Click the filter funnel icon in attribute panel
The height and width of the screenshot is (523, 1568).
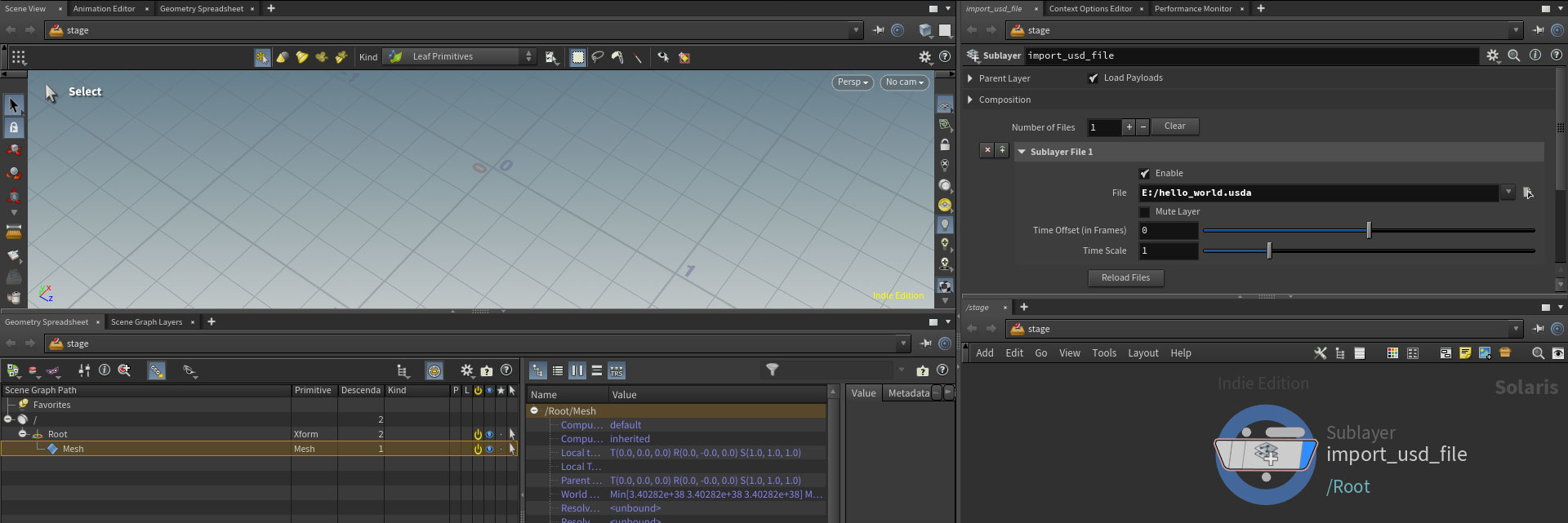pyautogui.click(x=772, y=370)
